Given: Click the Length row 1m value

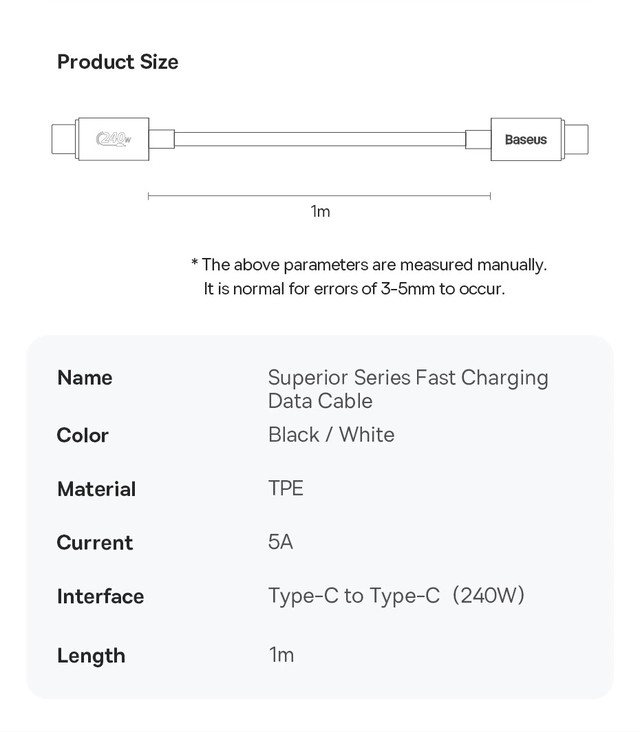Looking at the screenshot, I should coord(281,655).
